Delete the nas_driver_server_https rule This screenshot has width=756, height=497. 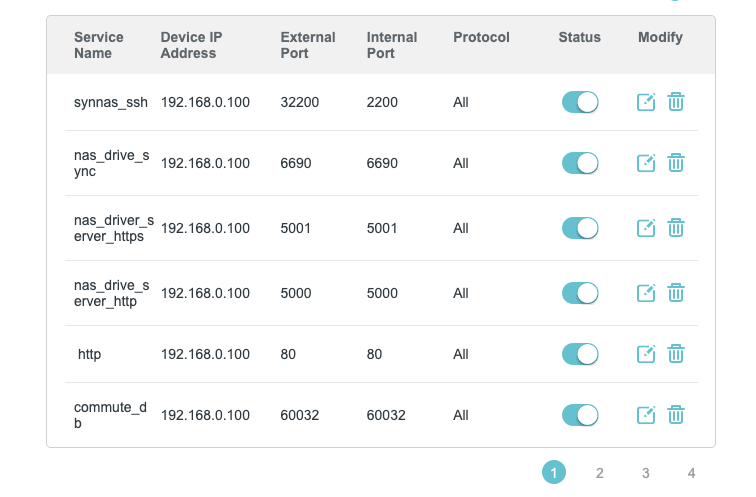click(676, 228)
